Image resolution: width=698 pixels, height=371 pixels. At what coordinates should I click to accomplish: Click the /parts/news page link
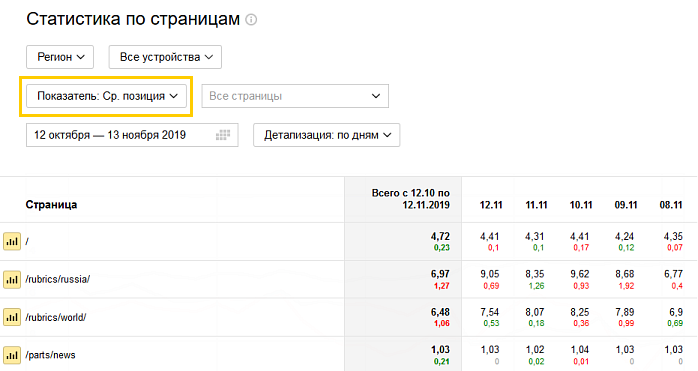pyautogui.click(x=50, y=355)
